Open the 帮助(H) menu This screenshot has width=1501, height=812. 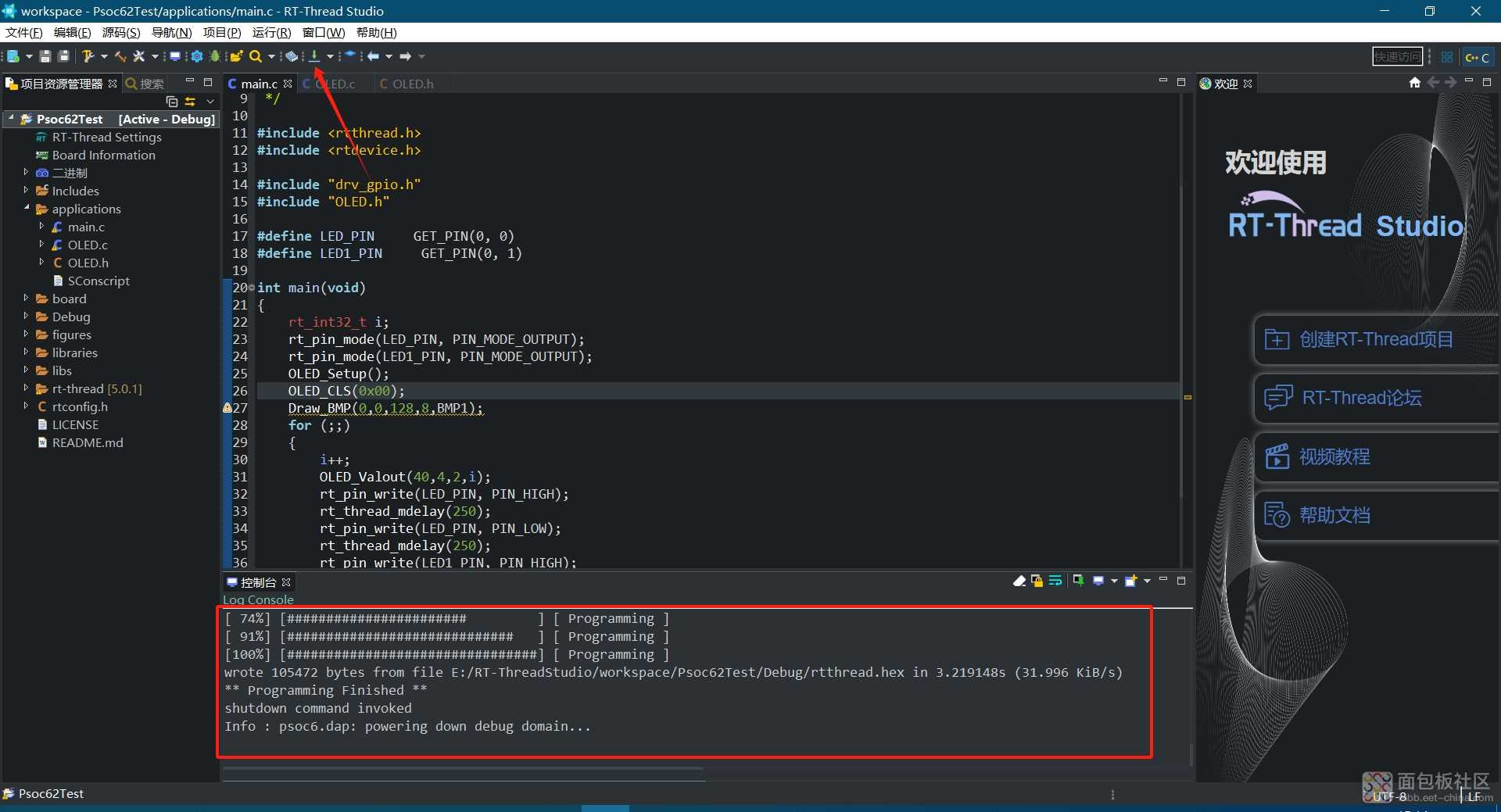tap(376, 32)
